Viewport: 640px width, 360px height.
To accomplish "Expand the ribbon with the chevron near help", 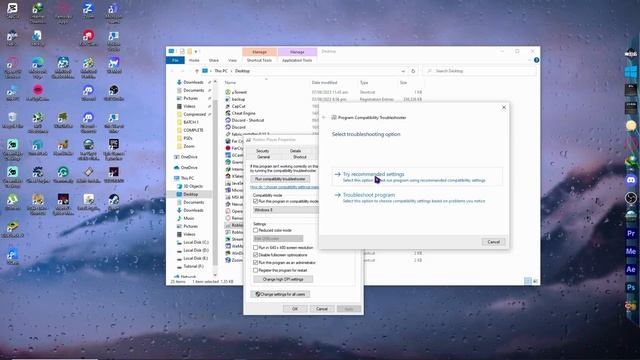I will click(529, 60).
